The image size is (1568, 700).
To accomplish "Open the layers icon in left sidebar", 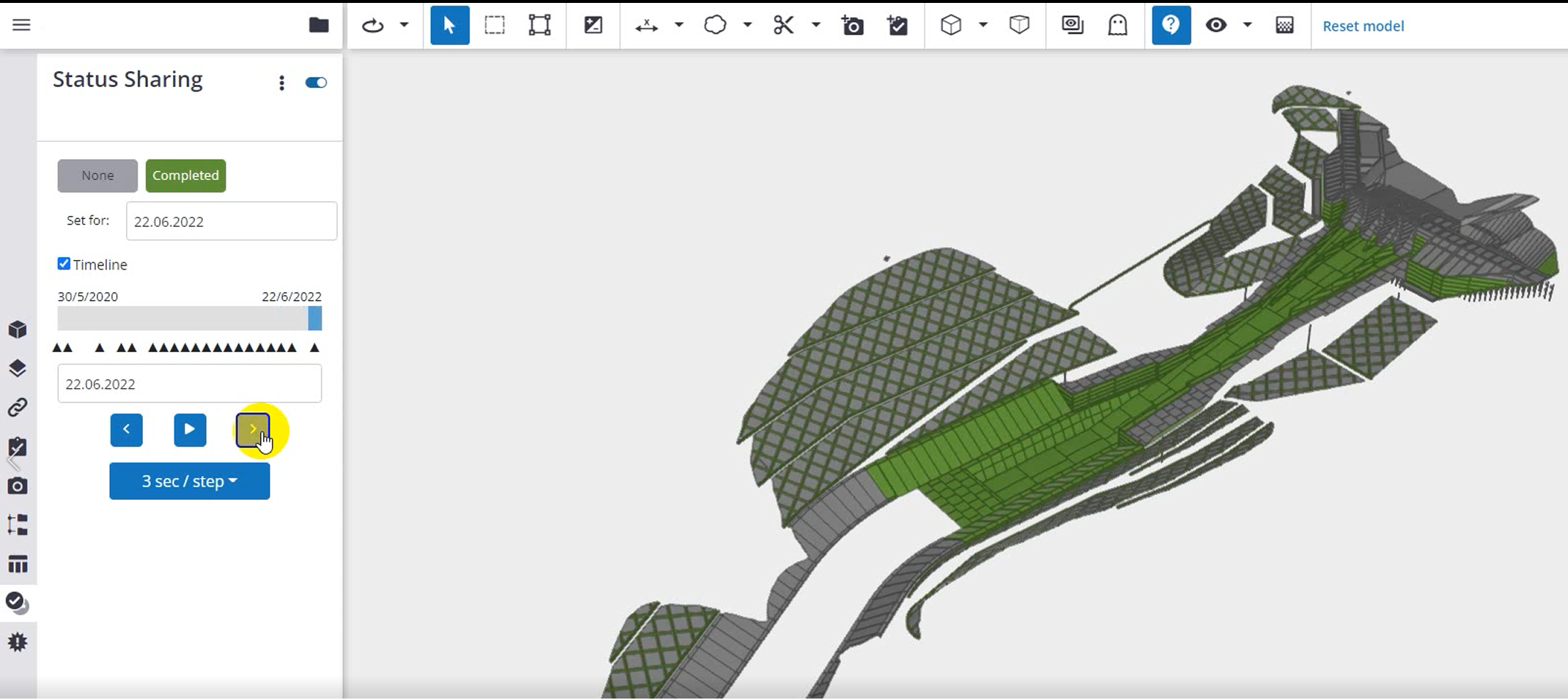I will click(x=18, y=368).
